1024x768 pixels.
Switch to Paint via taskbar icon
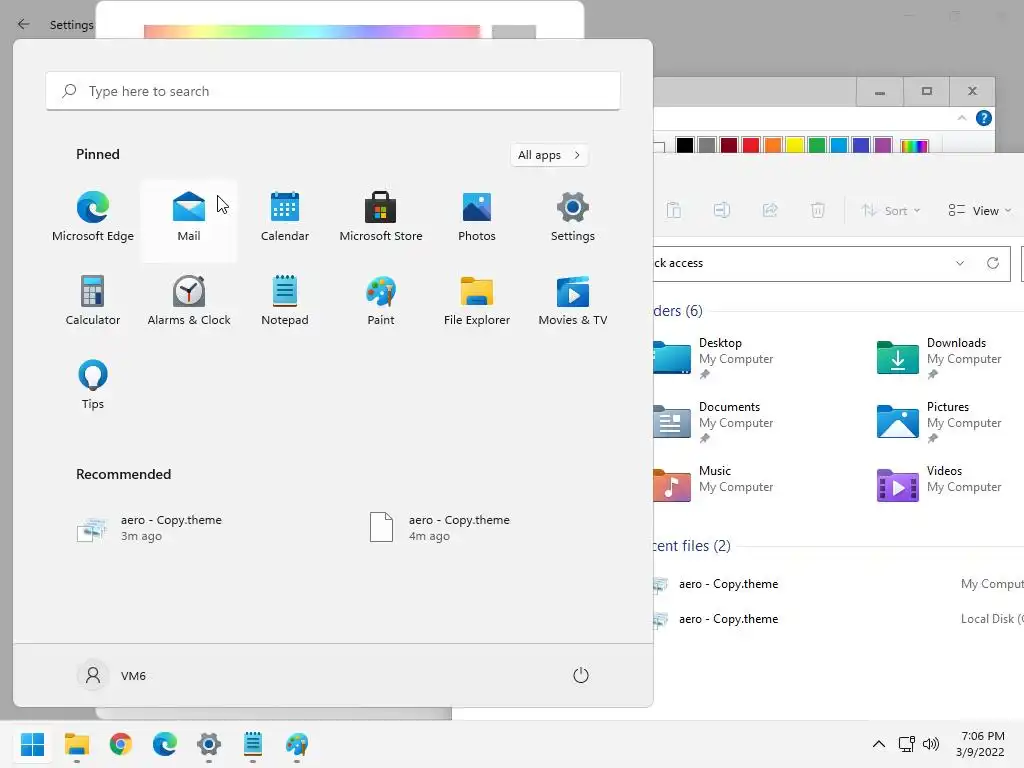coord(296,744)
